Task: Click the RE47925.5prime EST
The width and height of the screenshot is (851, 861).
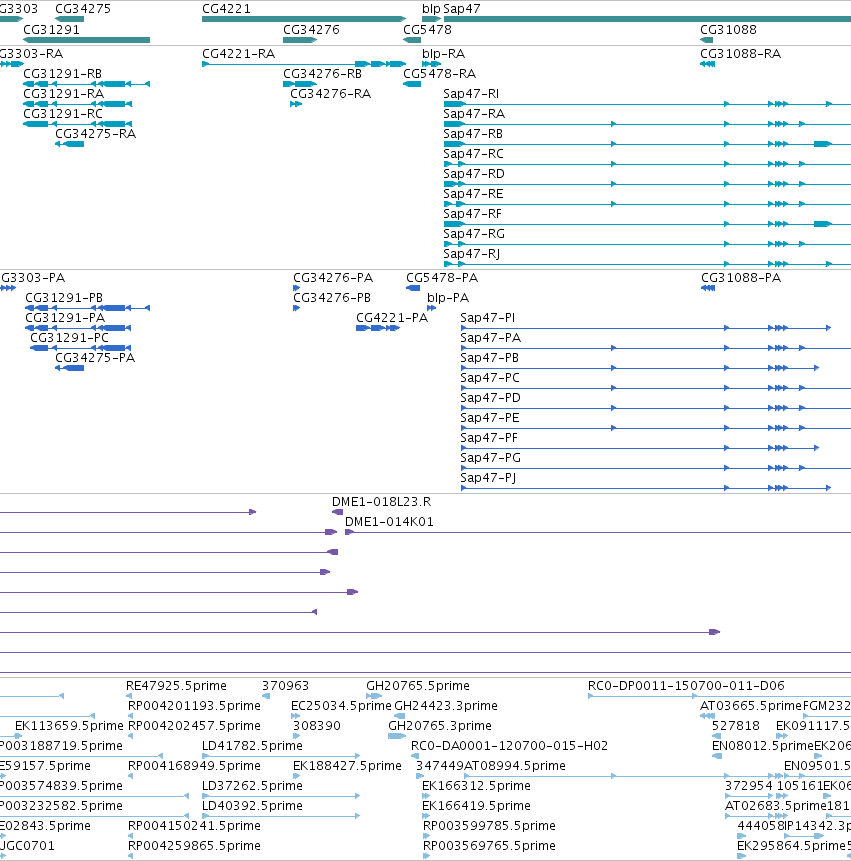Action: coord(129,696)
